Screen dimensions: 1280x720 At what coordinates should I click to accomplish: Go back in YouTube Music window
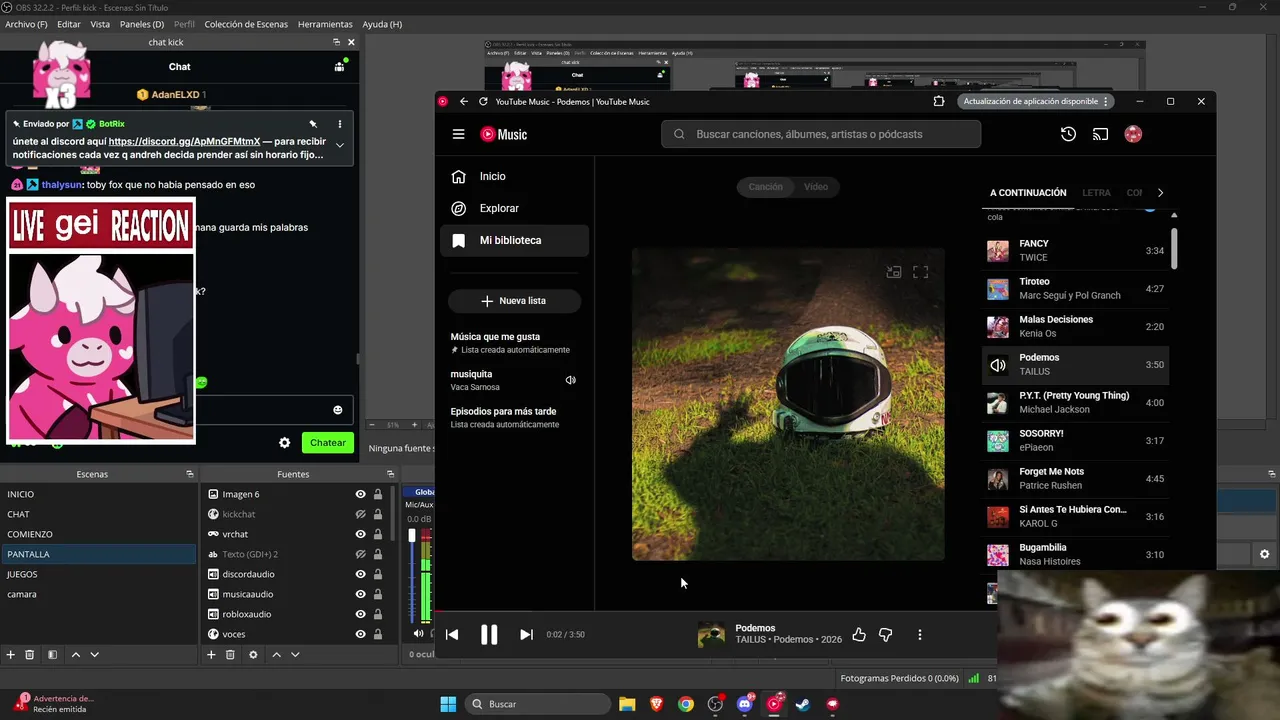[464, 101]
